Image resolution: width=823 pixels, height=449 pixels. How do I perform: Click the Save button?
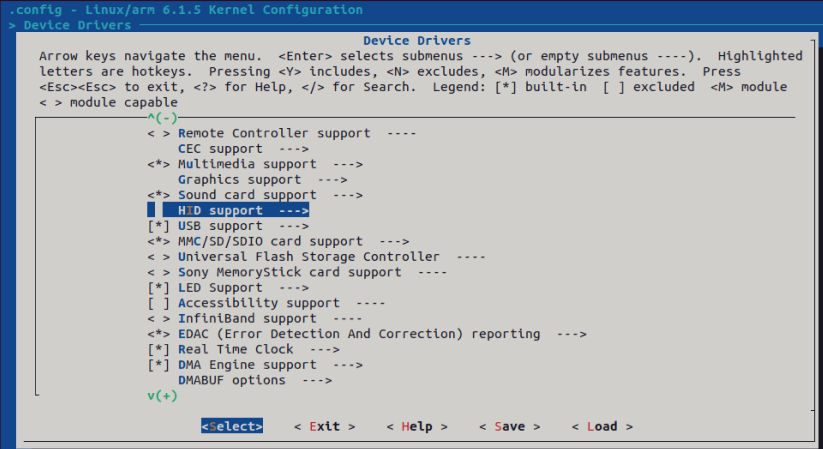click(510, 426)
